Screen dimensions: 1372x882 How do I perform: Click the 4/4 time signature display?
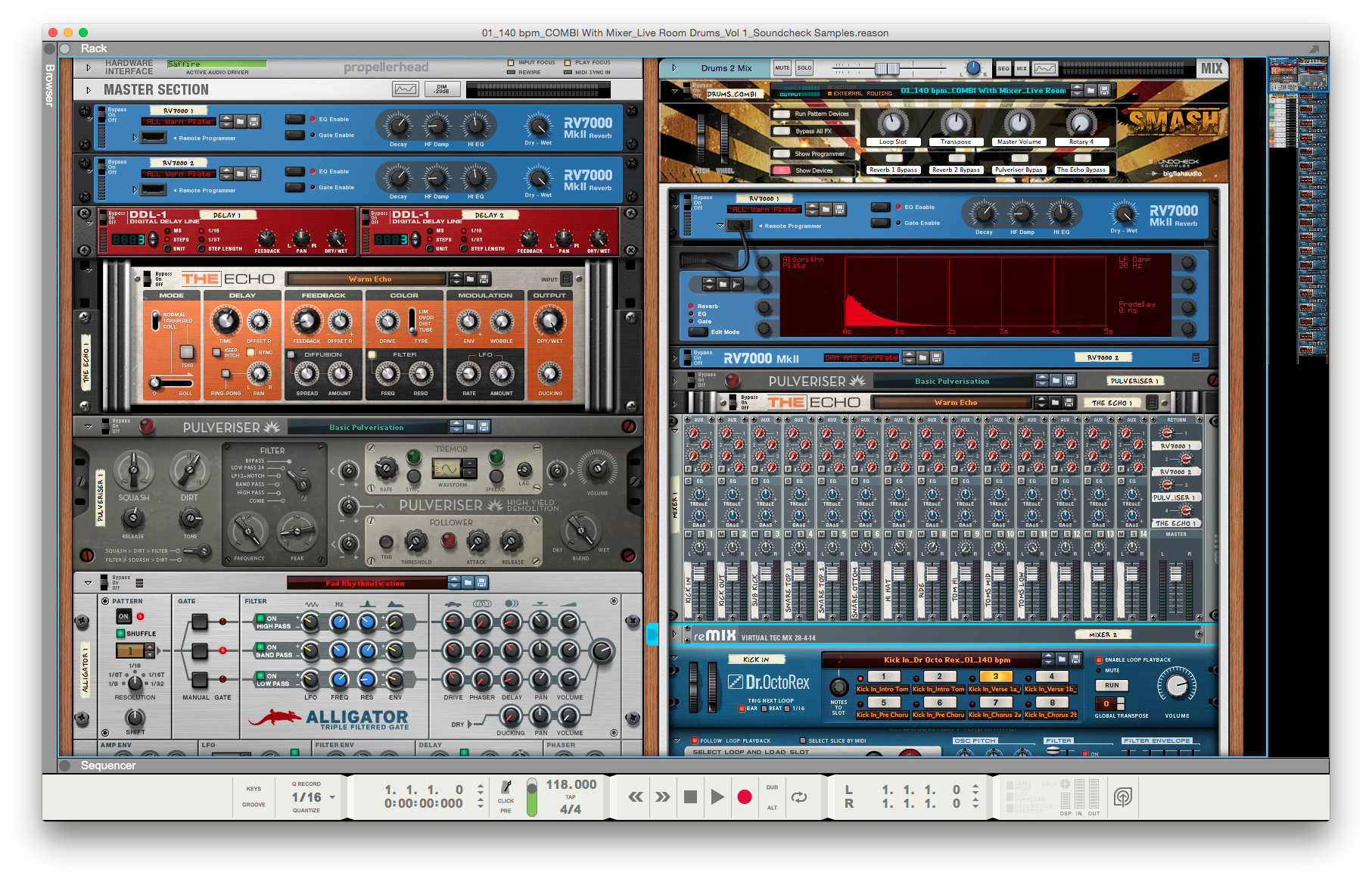(x=571, y=809)
